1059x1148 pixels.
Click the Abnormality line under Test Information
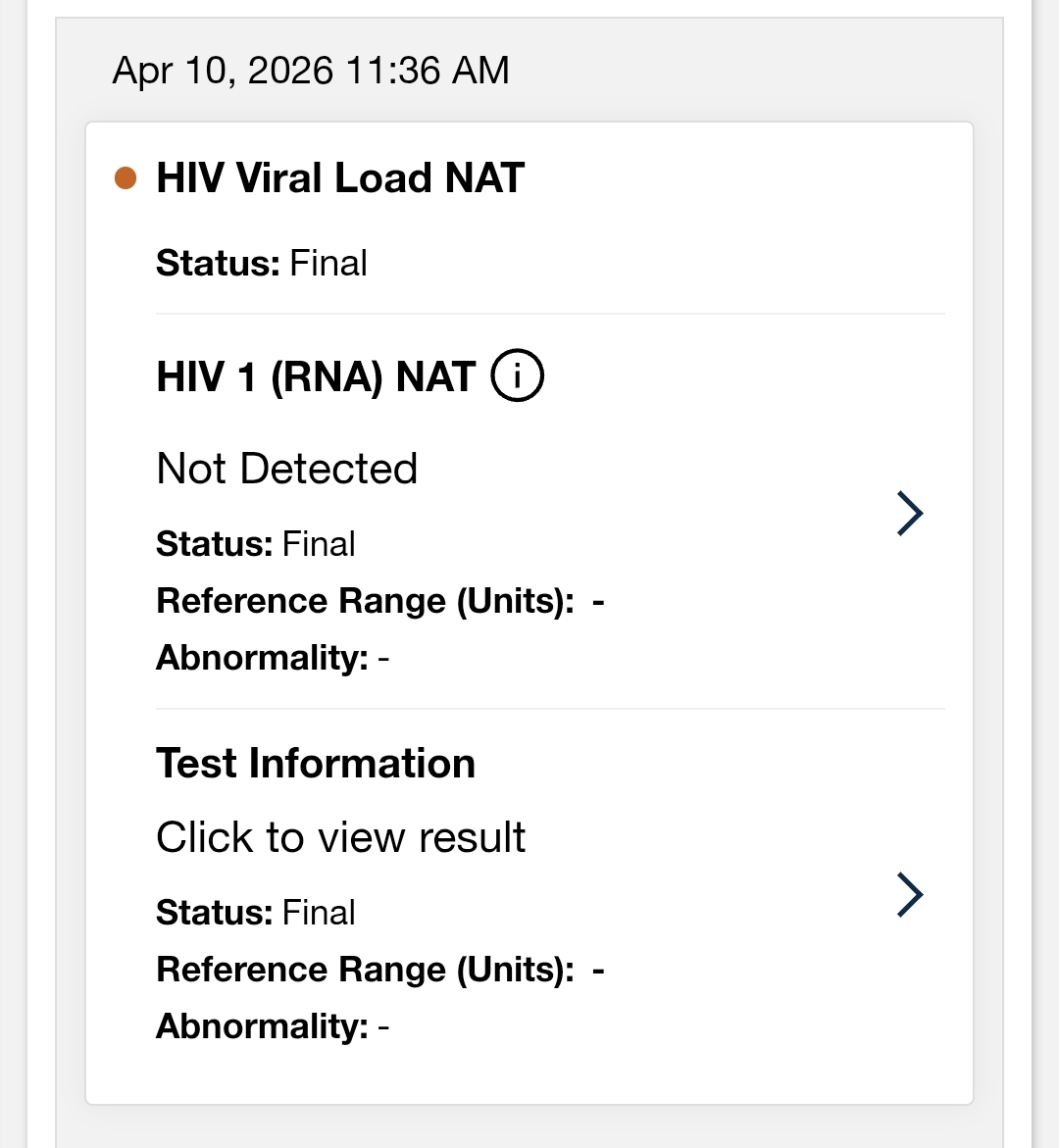[273, 1026]
